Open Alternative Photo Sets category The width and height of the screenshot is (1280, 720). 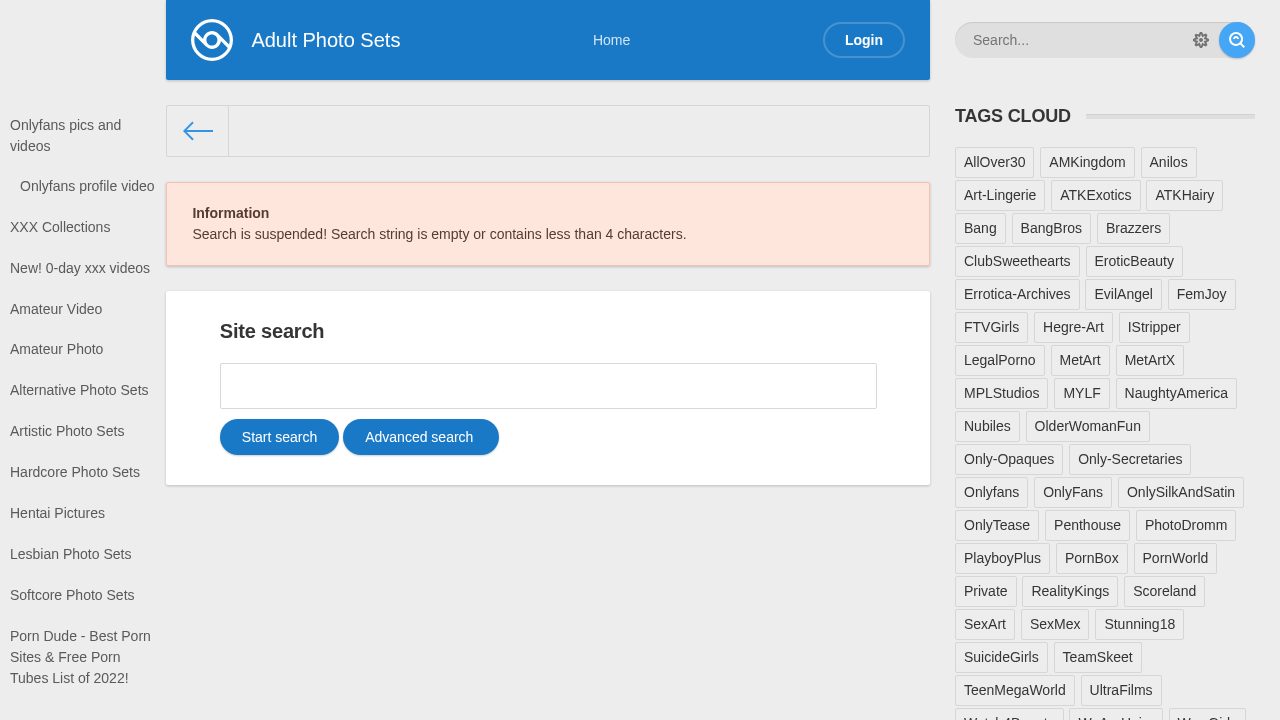click(79, 390)
